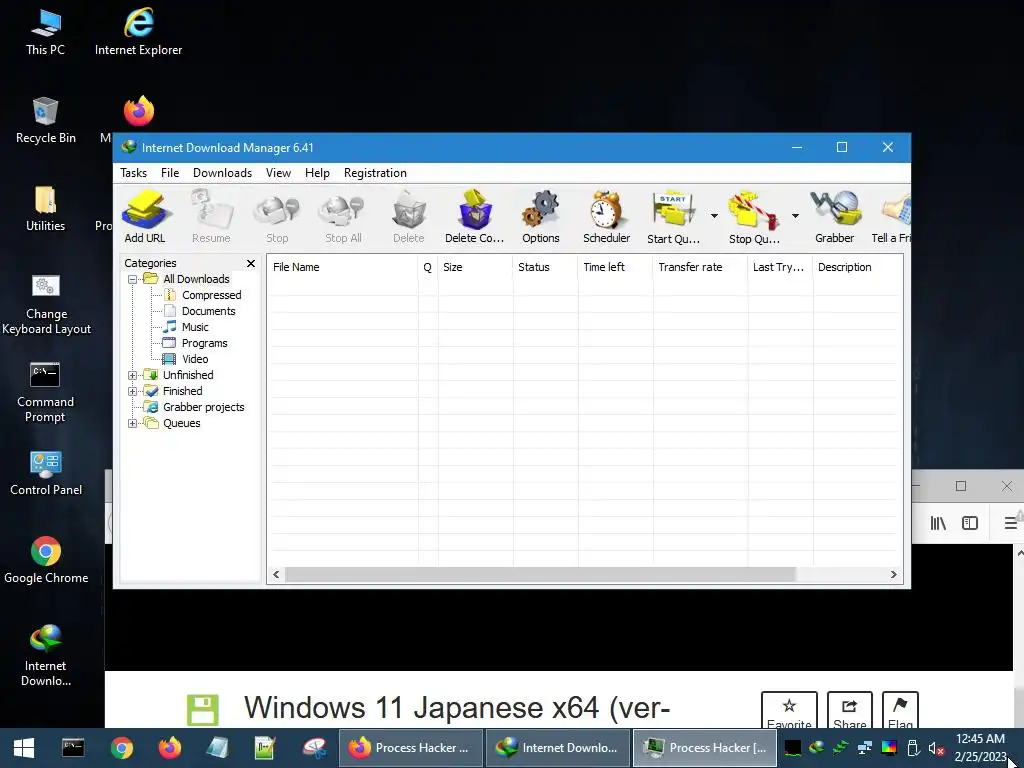Open the Control Panel desktop icon
The image size is (1024, 768).
coord(46,473)
